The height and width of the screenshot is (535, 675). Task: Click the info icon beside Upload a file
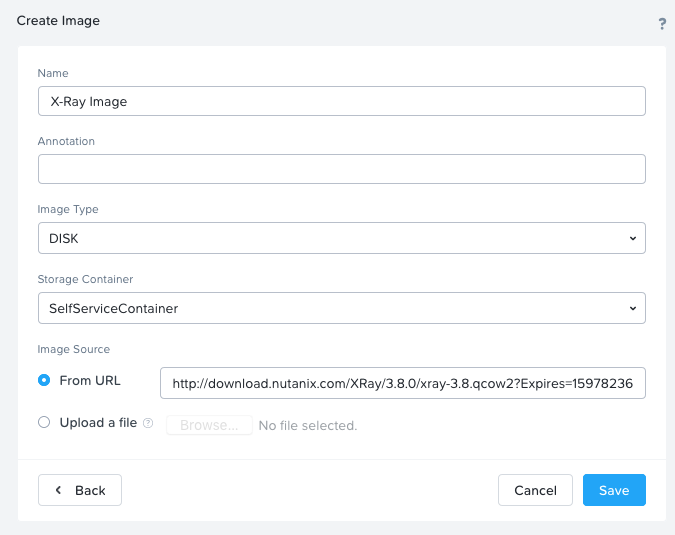pos(148,423)
